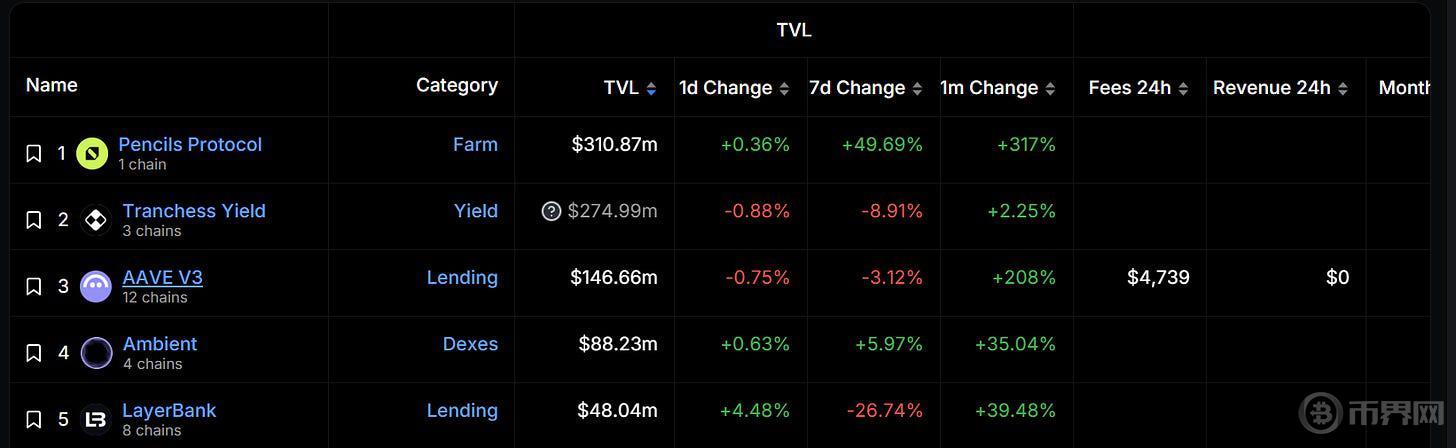This screenshot has width=1456, height=448.
Task: Toggle bookmark for AAVE V3
Action: [x=34, y=287]
